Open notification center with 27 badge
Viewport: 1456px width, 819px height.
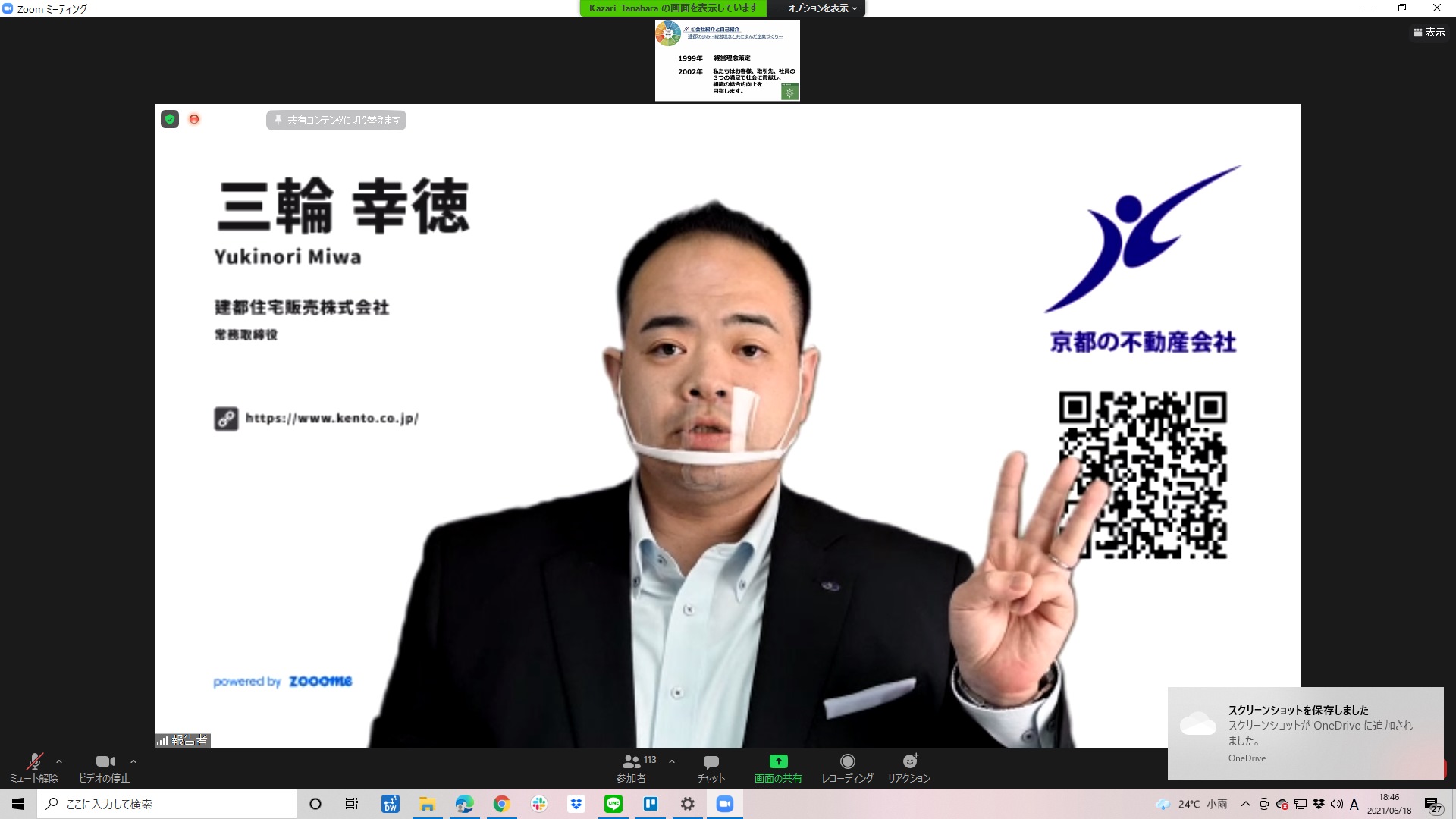1433,804
